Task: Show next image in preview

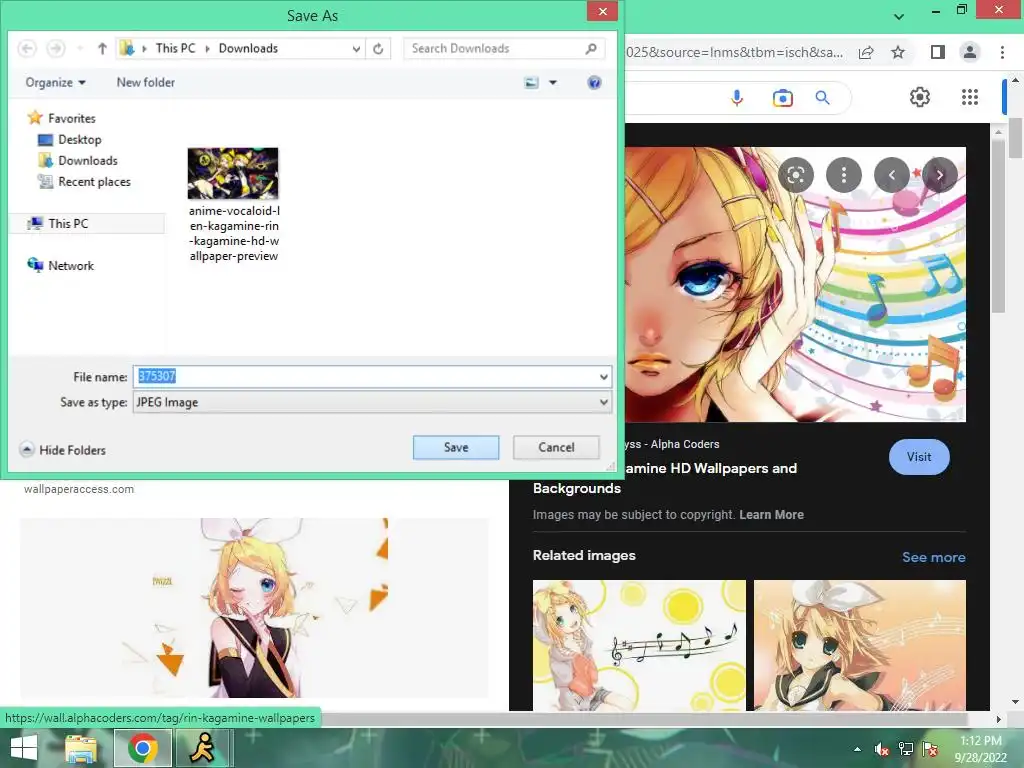Action: click(x=940, y=175)
